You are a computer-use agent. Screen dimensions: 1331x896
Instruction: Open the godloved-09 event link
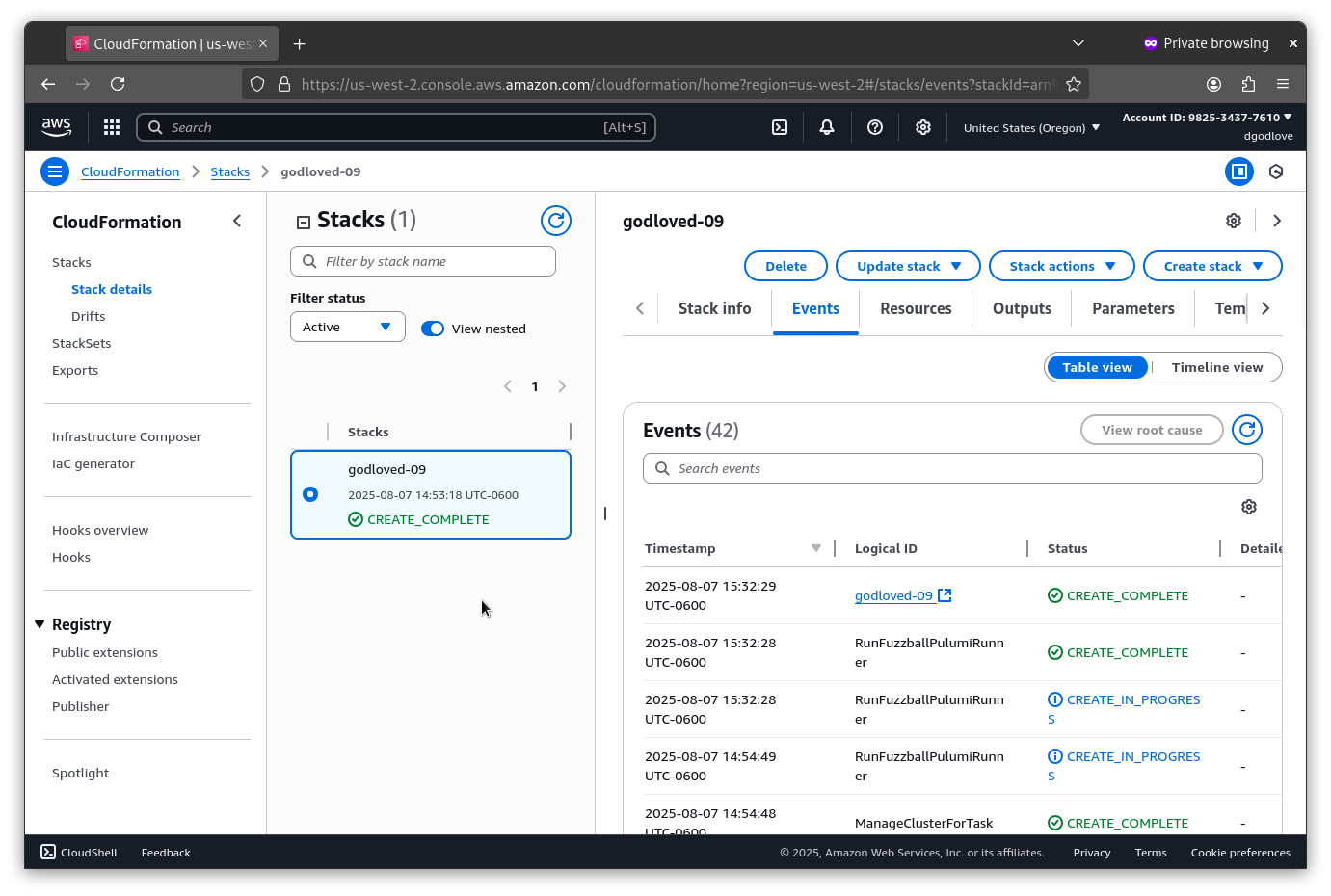(x=893, y=594)
